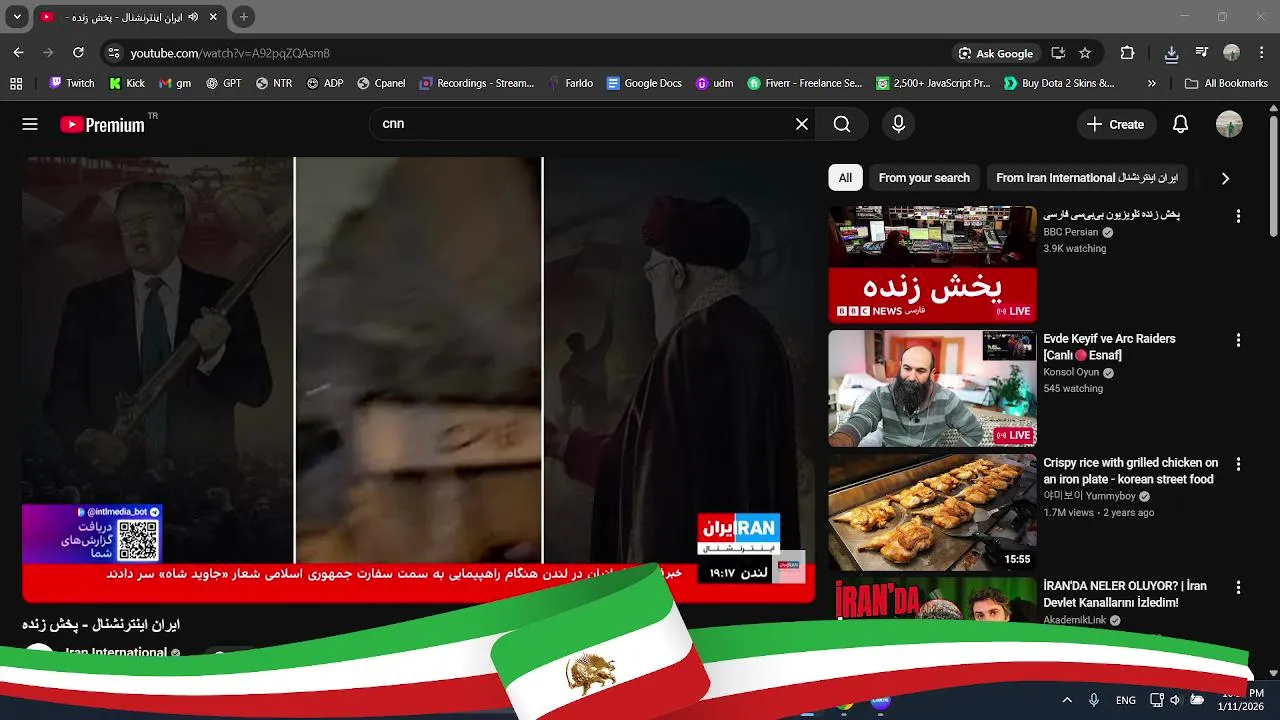Open the volume speaker tray icon
The image size is (1280, 720).
1176,700
